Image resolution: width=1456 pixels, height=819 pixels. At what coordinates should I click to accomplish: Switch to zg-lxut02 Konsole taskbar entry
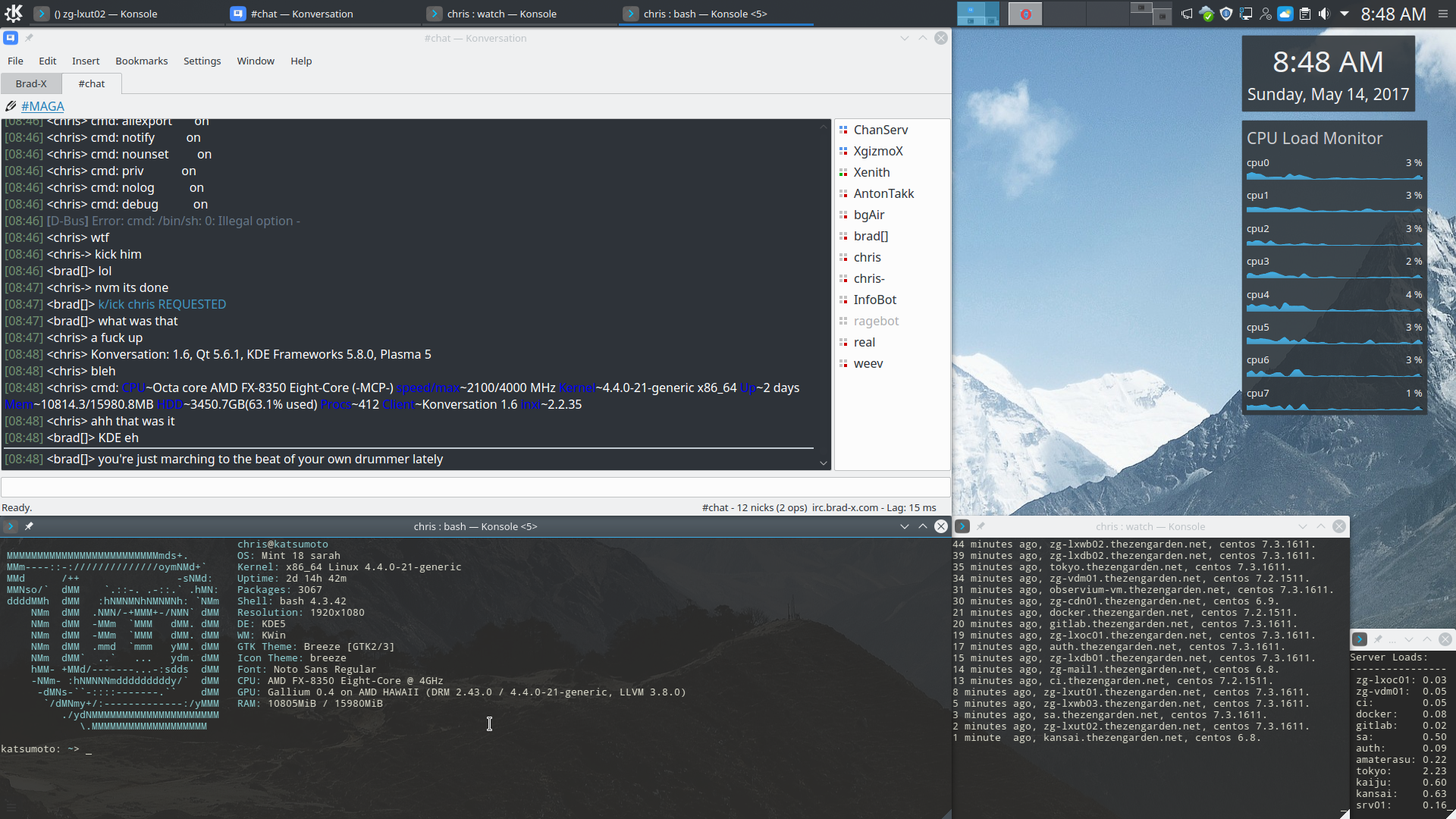point(127,14)
